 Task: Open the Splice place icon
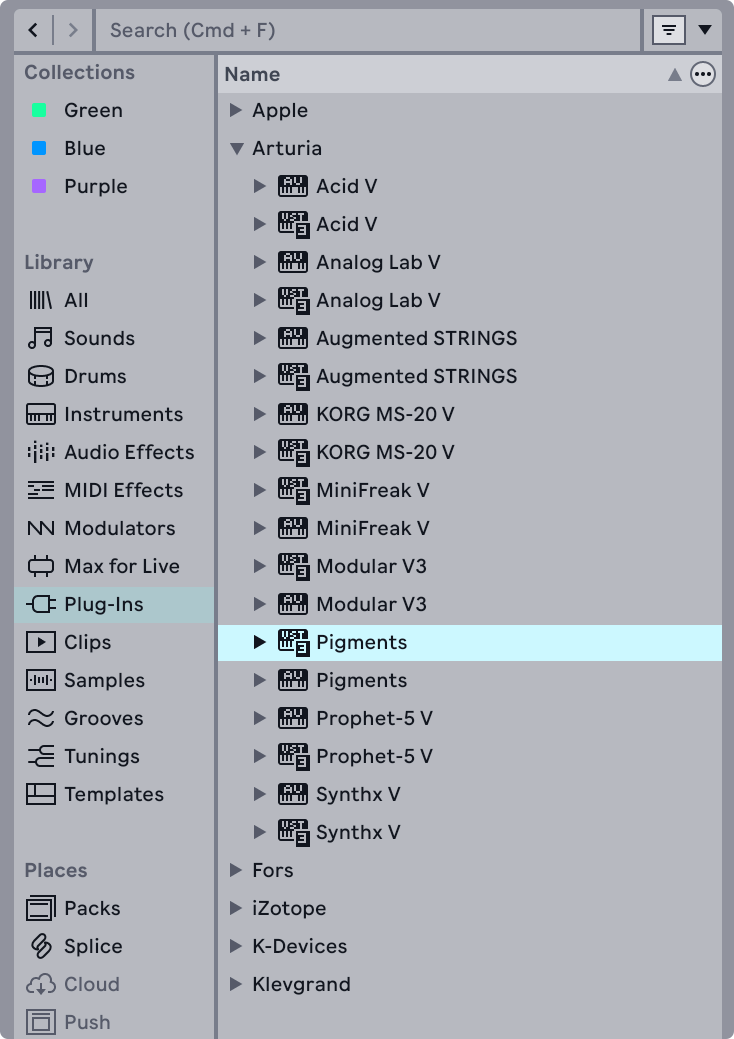pyautogui.click(x=40, y=946)
